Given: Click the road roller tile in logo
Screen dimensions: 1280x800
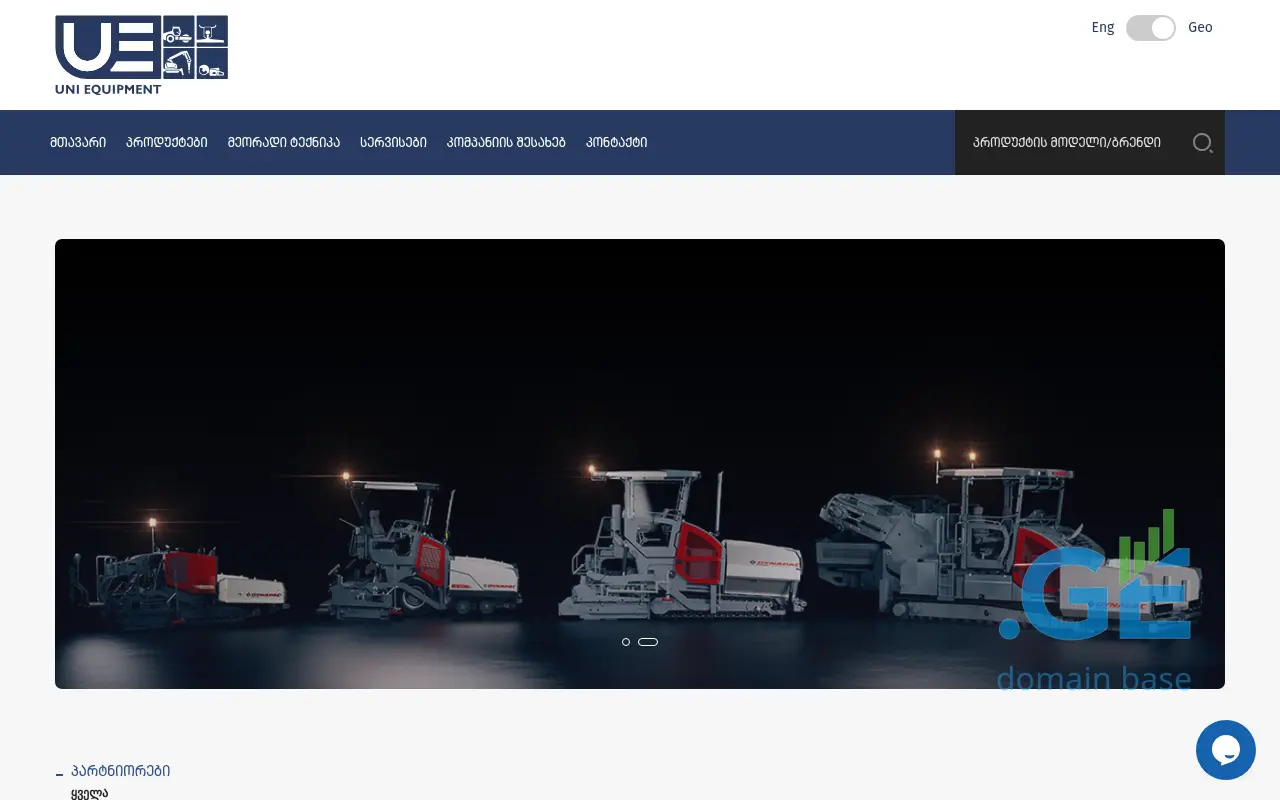Looking at the screenshot, I should [x=178, y=31].
